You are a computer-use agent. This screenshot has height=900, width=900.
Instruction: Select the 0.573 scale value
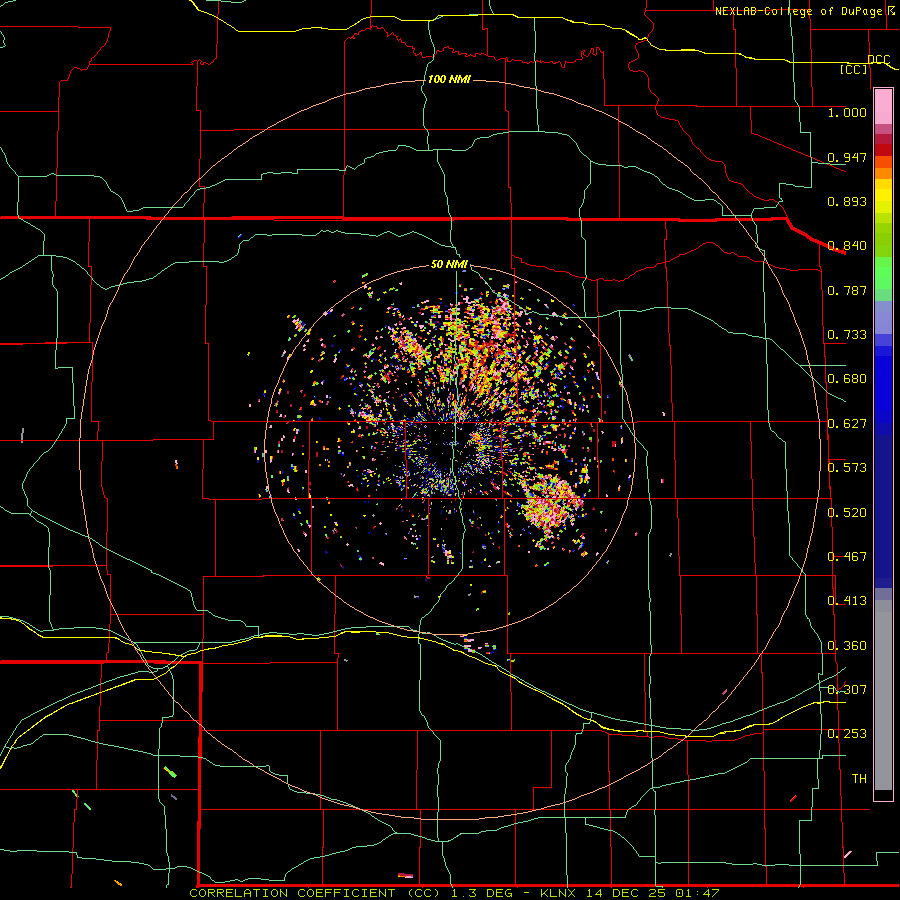(x=847, y=468)
